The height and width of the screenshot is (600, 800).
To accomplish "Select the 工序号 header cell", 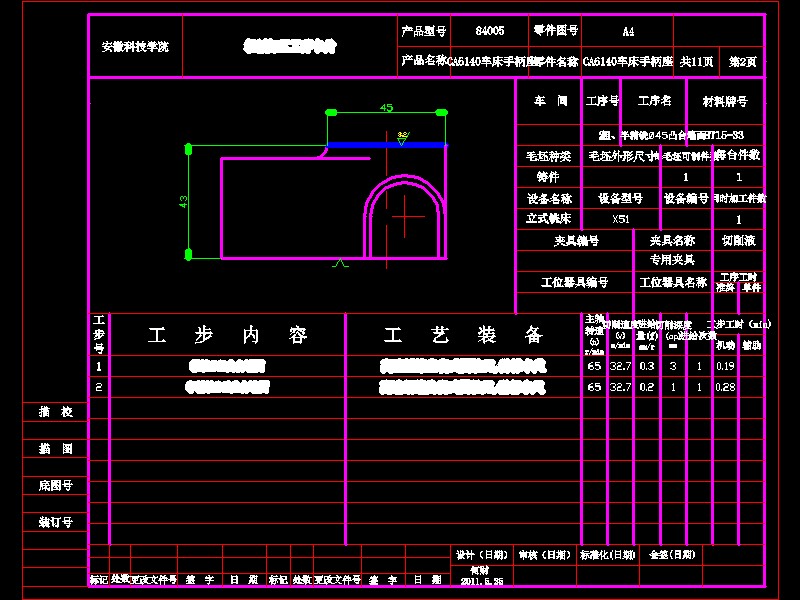I will [x=602, y=101].
